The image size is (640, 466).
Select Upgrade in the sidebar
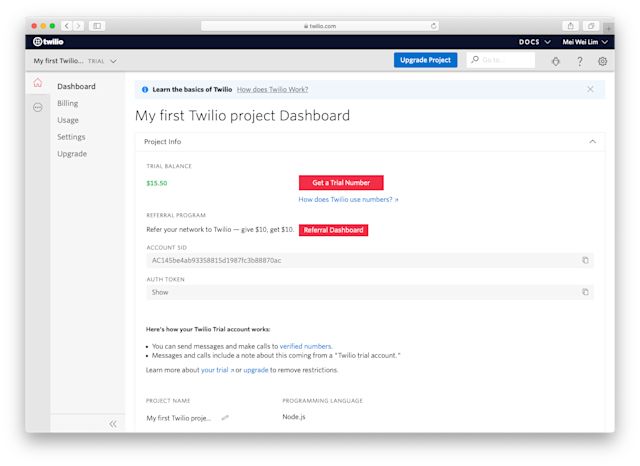pos(72,154)
